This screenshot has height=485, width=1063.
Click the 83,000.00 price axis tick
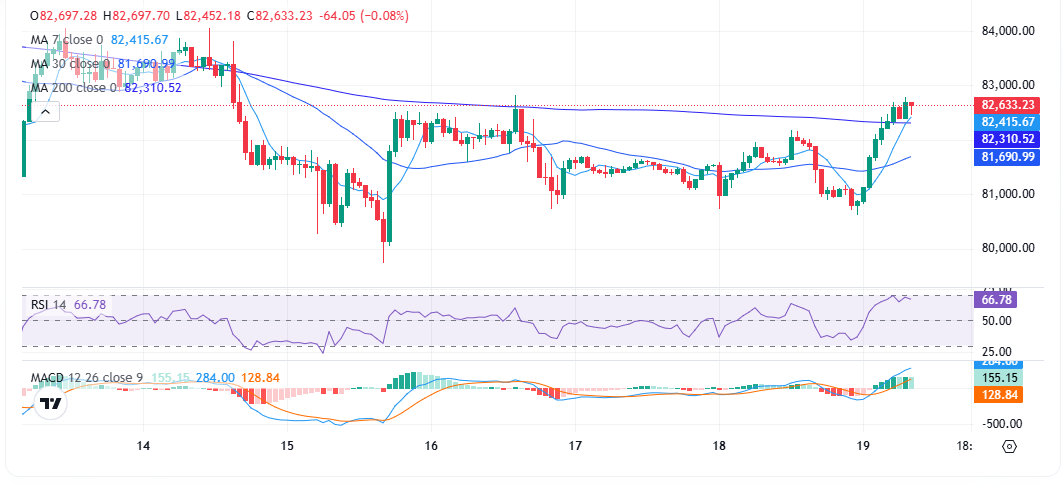[1007, 85]
